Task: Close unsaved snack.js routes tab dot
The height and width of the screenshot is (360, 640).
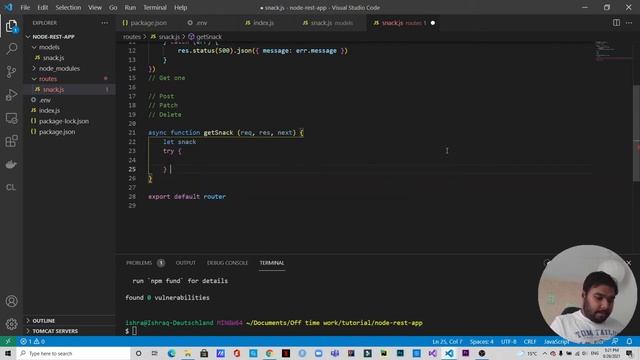Action: click(x=433, y=23)
